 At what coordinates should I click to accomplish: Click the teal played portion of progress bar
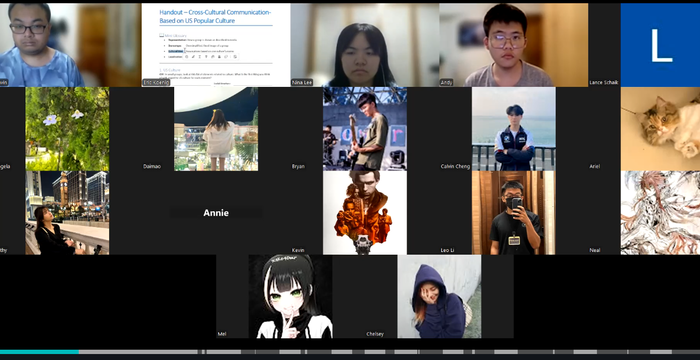tap(39, 352)
